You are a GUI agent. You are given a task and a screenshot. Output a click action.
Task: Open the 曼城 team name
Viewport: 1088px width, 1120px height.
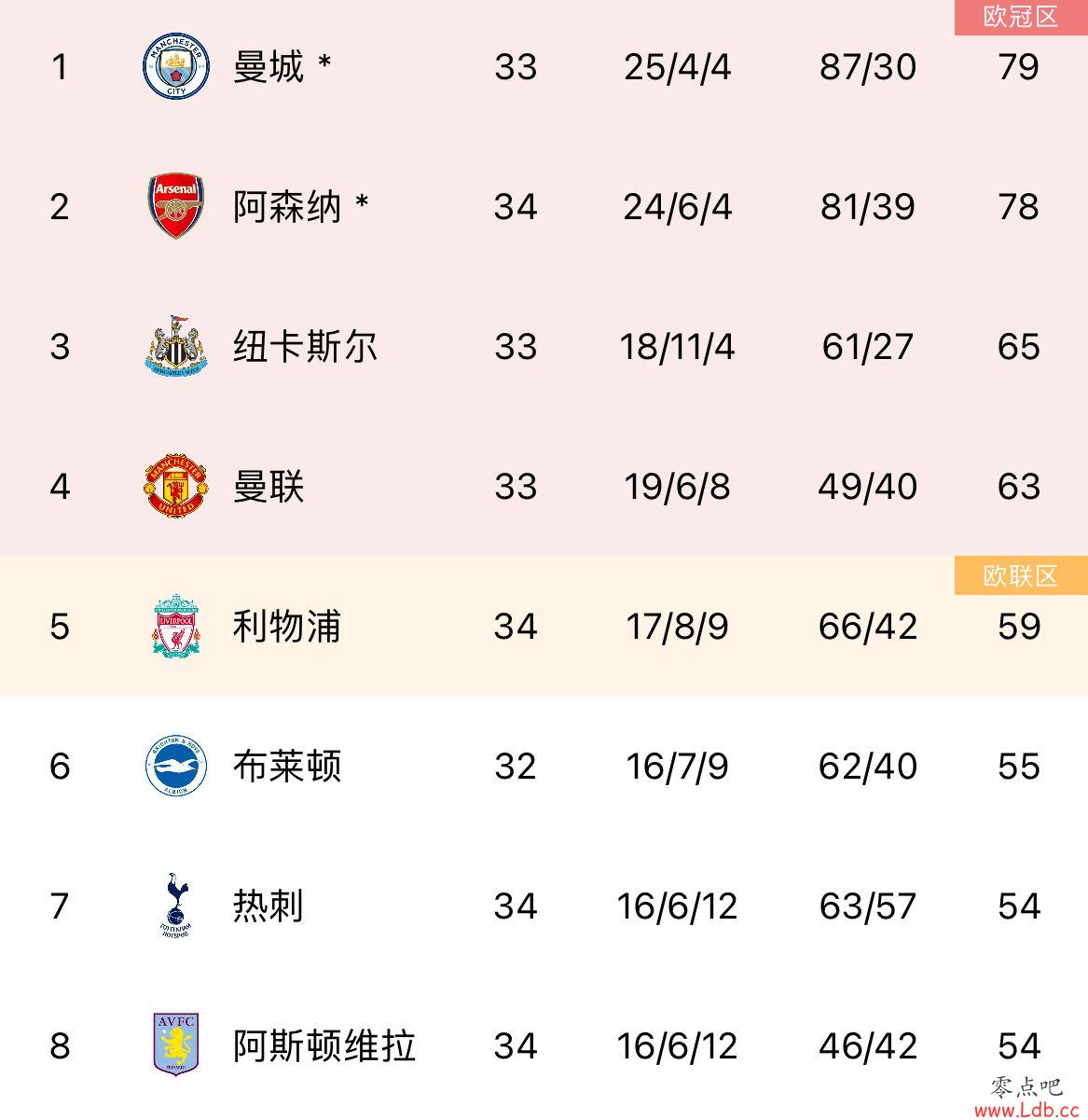click(269, 67)
